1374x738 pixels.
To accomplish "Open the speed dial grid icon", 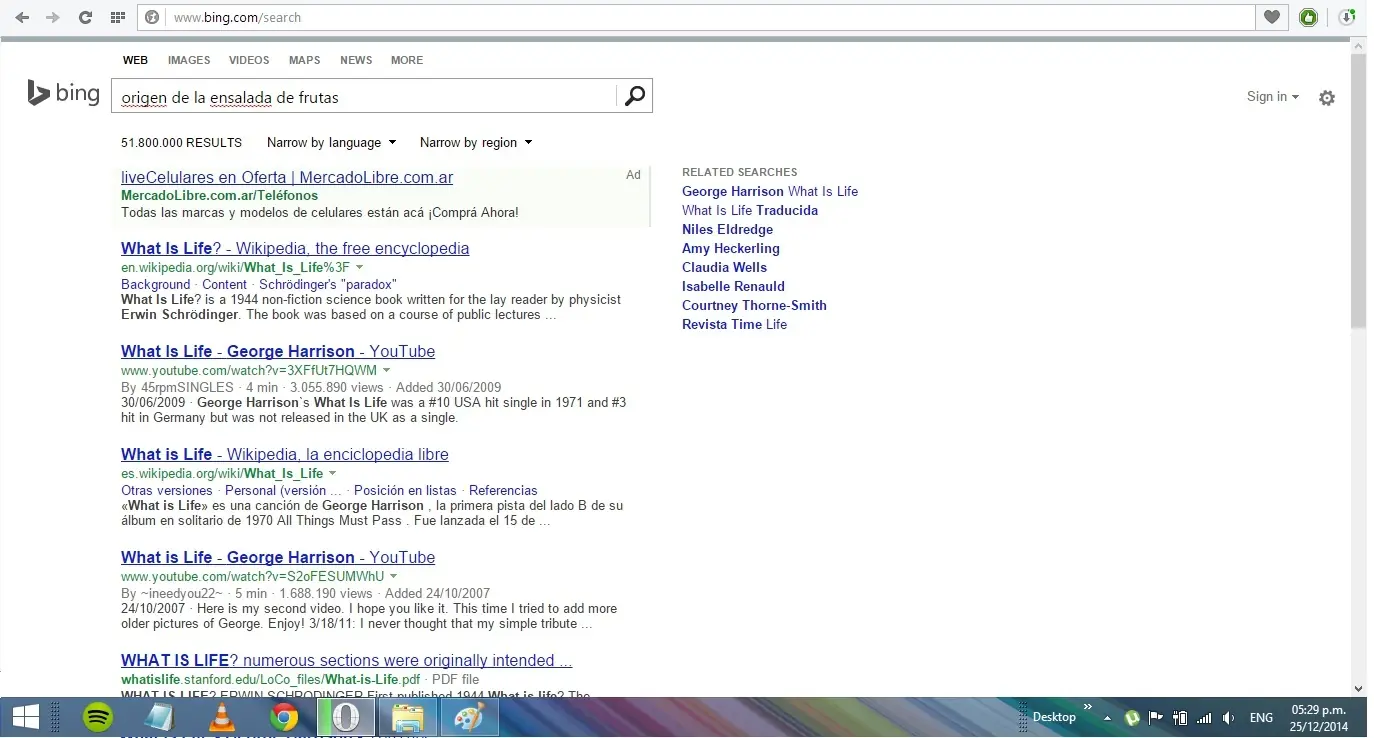I will 117,18.
